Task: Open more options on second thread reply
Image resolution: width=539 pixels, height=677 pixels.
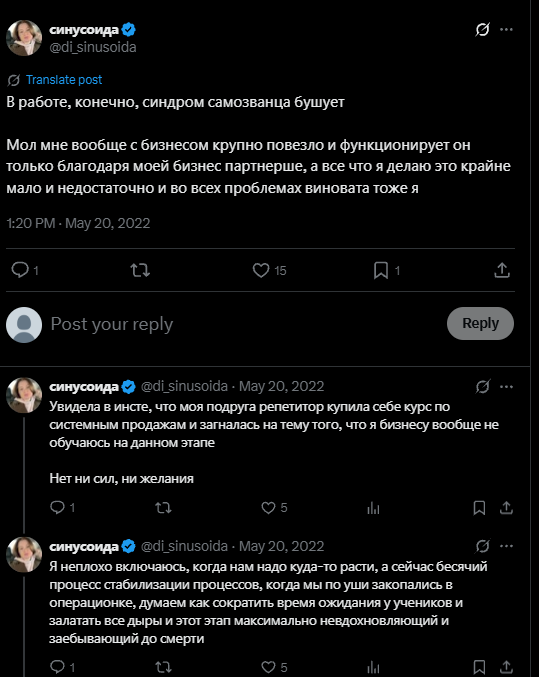Action: (x=506, y=546)
